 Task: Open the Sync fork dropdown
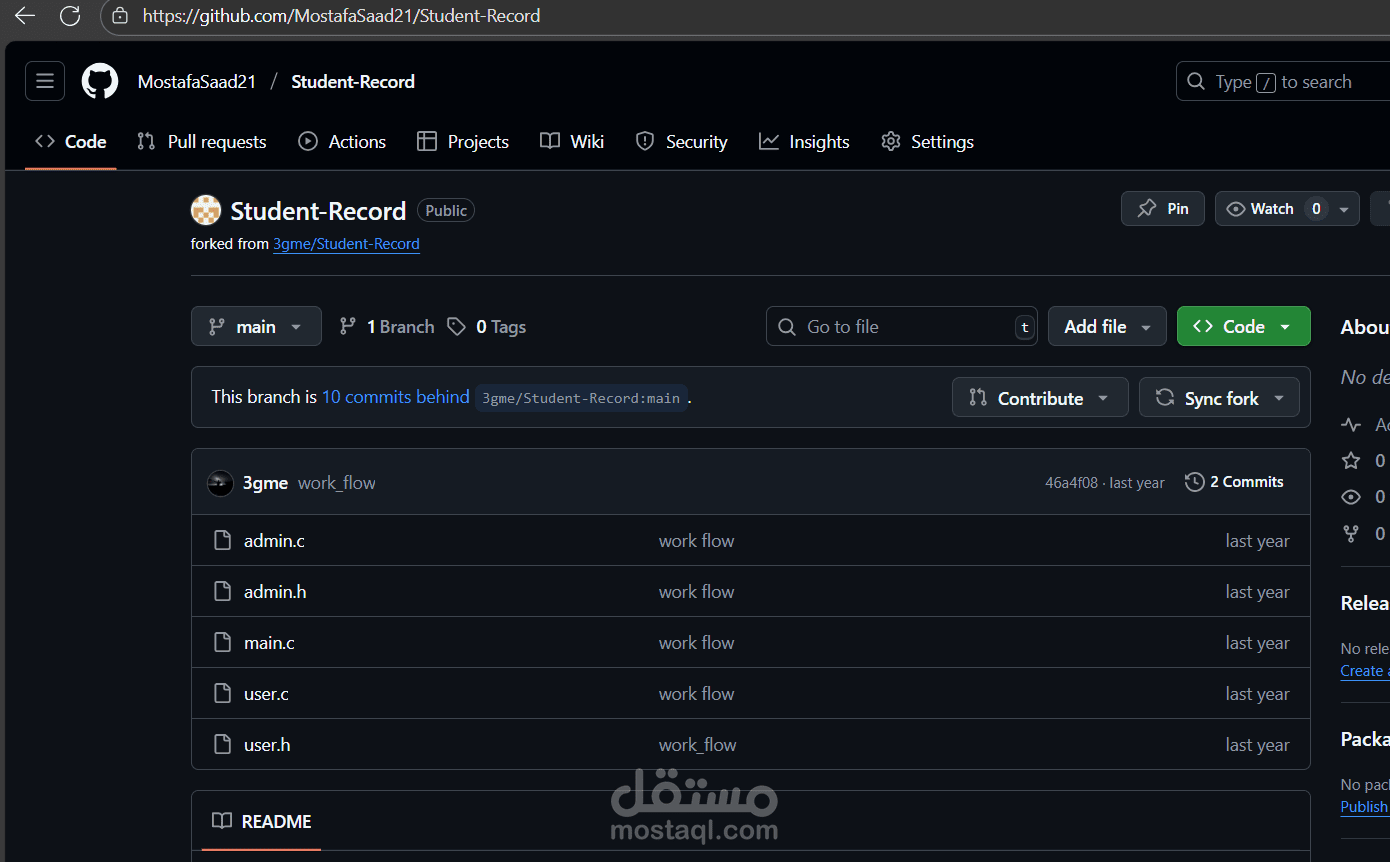(1219, 398)
